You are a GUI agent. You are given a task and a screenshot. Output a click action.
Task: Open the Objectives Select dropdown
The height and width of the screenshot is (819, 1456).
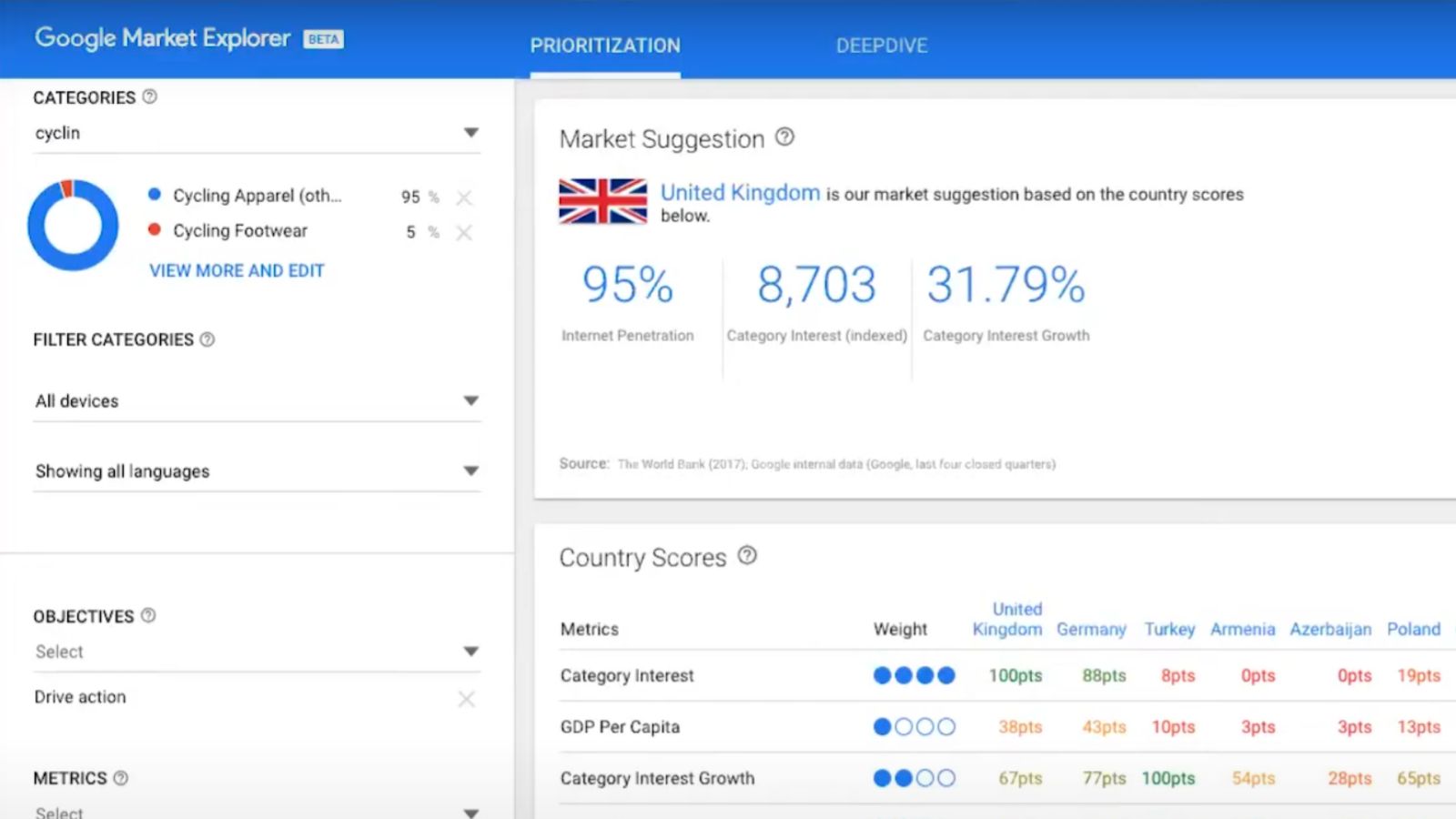pyautogui.click(x=257, y=652)
